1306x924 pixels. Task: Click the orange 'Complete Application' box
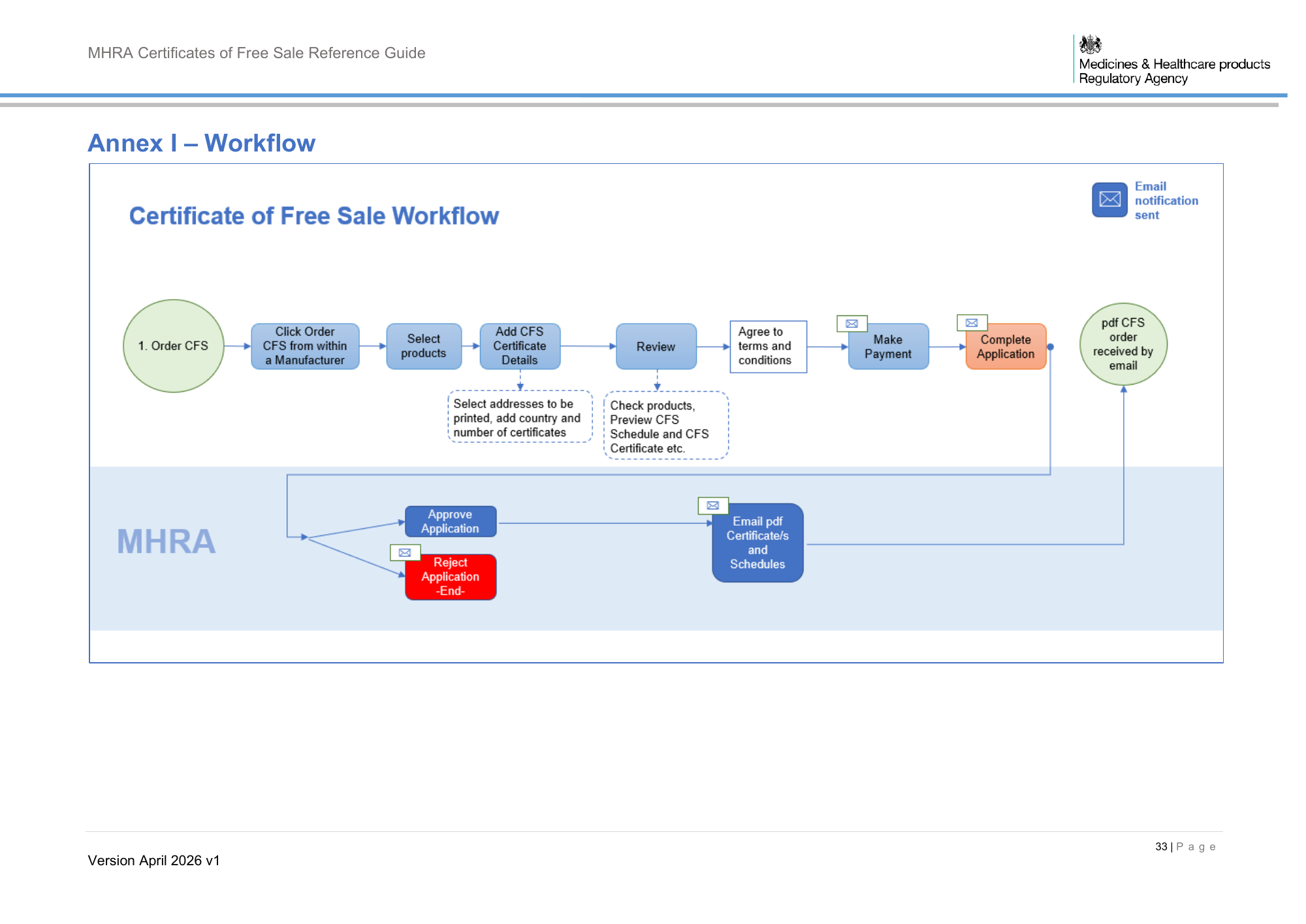[x=1006, y=347]
